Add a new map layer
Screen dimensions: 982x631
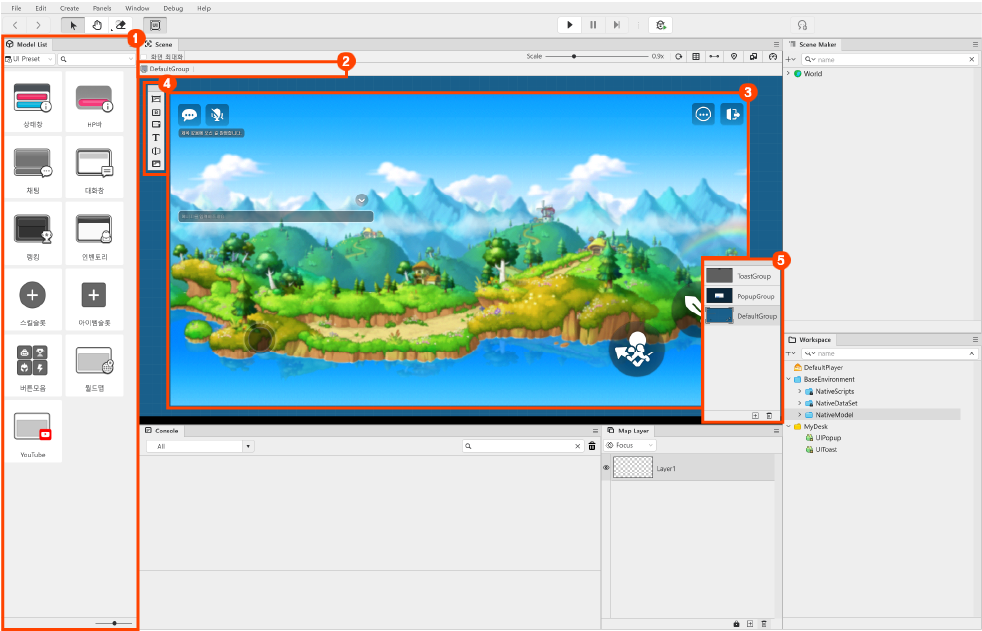[750, 624]
